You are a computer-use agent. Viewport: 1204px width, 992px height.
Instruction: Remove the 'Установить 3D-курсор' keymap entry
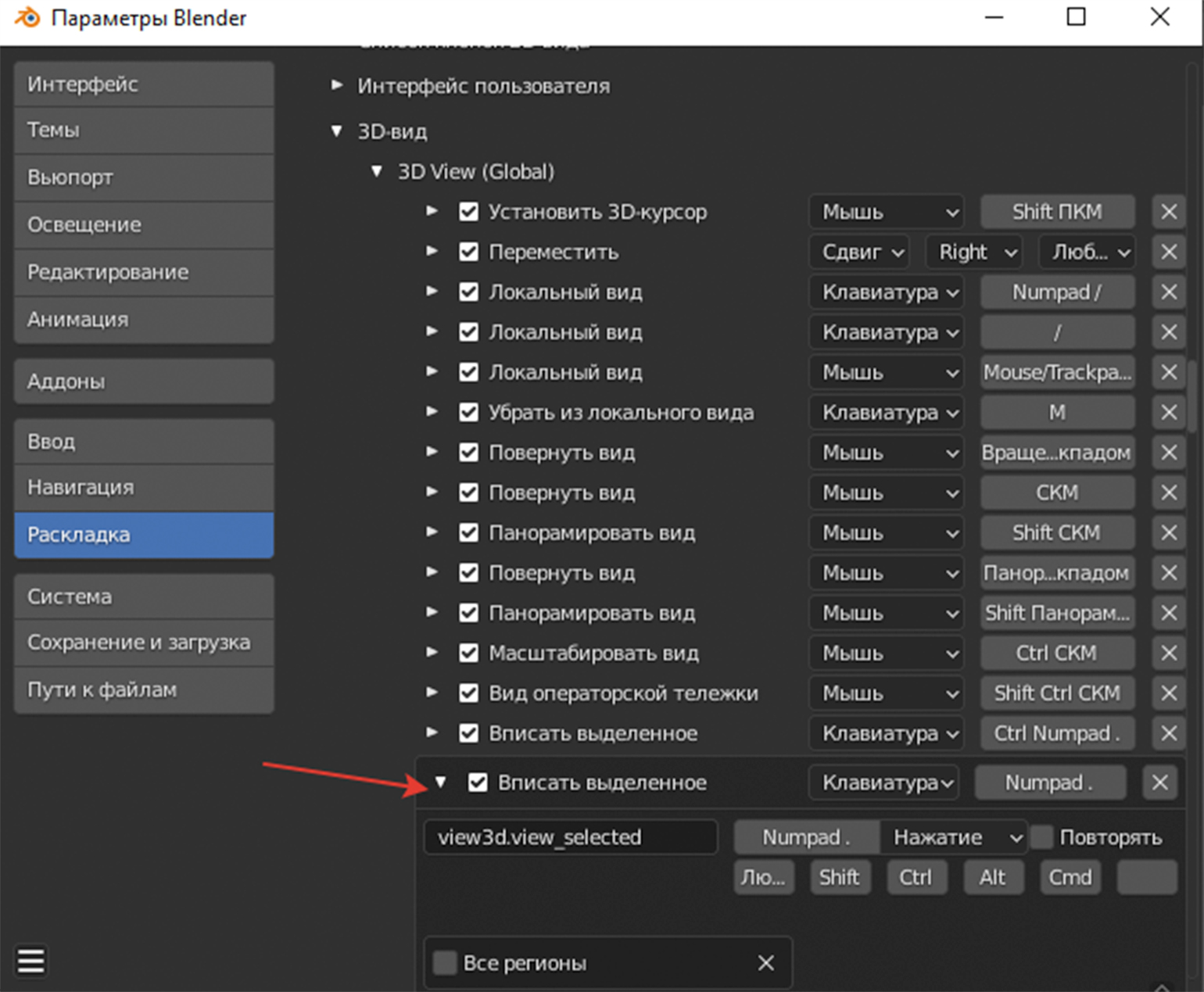(x=1169, y=212)
